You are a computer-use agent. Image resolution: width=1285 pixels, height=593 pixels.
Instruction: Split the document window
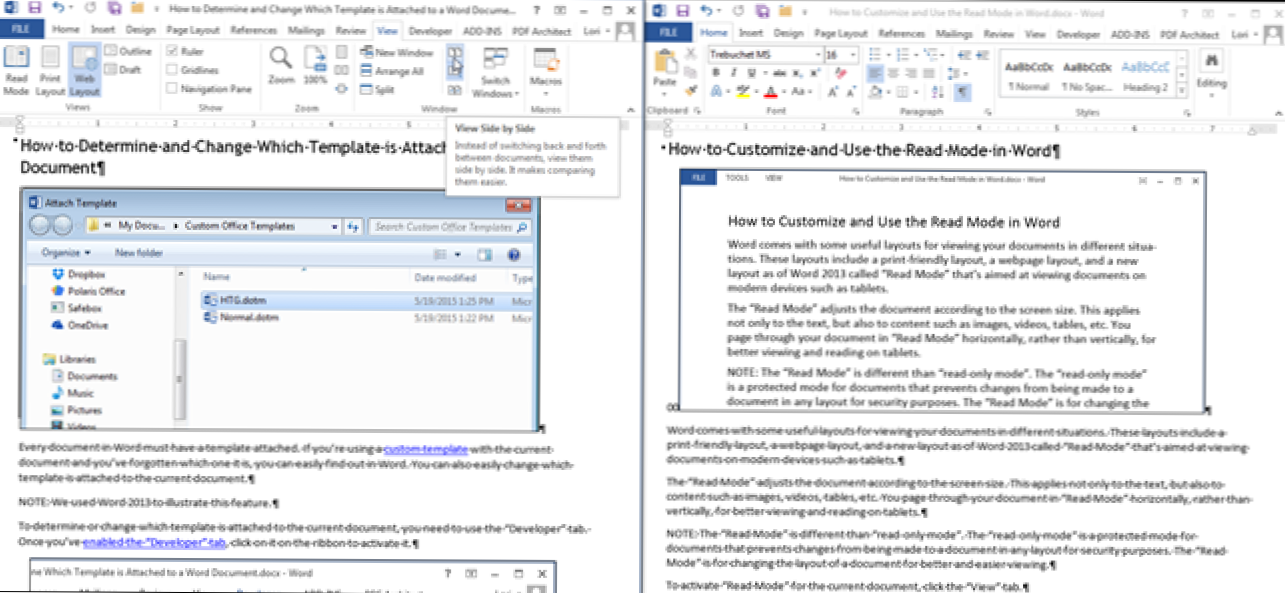click(x=378, y=89)
